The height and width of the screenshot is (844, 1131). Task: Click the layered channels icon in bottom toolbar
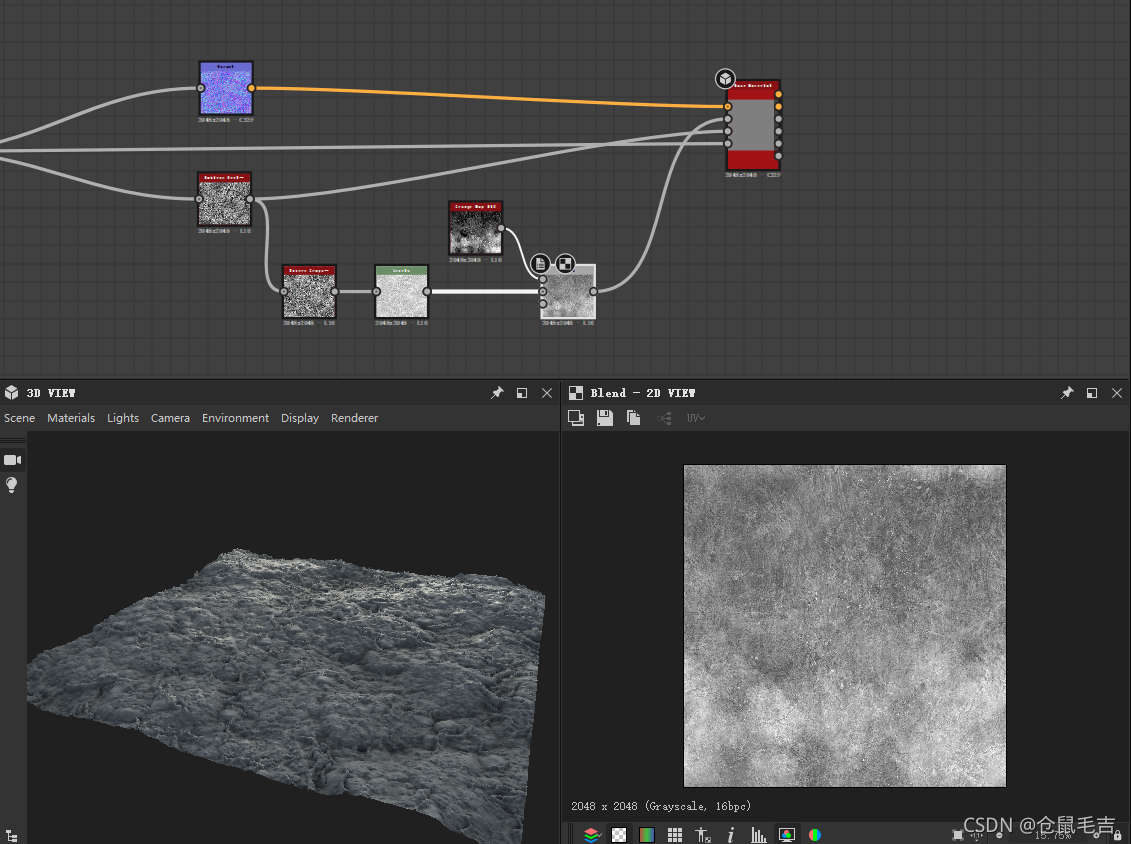591,835
